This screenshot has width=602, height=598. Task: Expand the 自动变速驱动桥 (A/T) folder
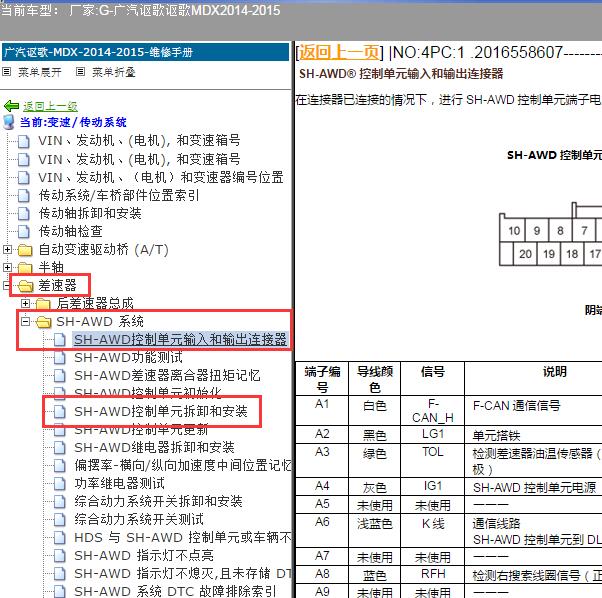tap(7, 250)
